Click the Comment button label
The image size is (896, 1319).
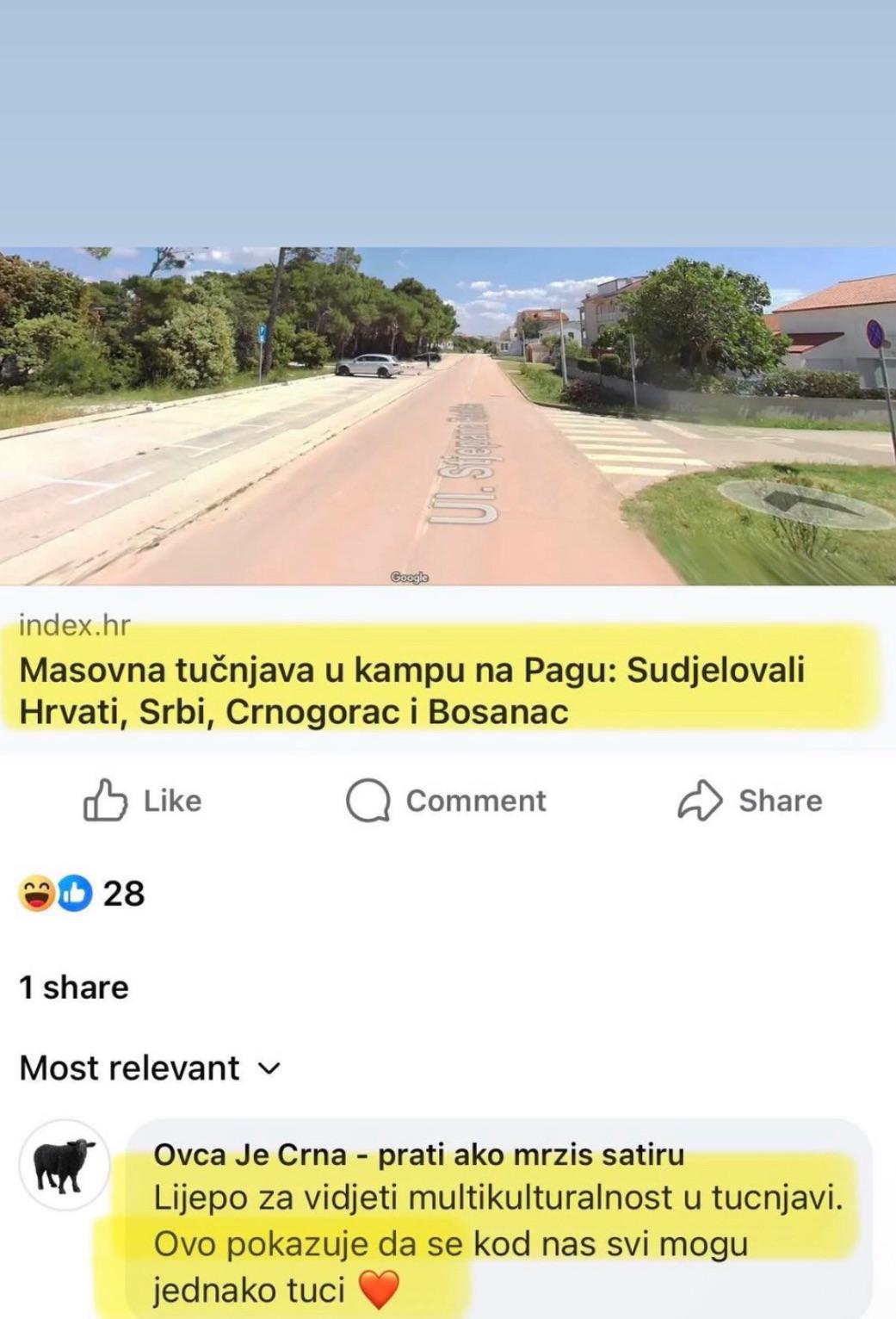pos(476,801)
